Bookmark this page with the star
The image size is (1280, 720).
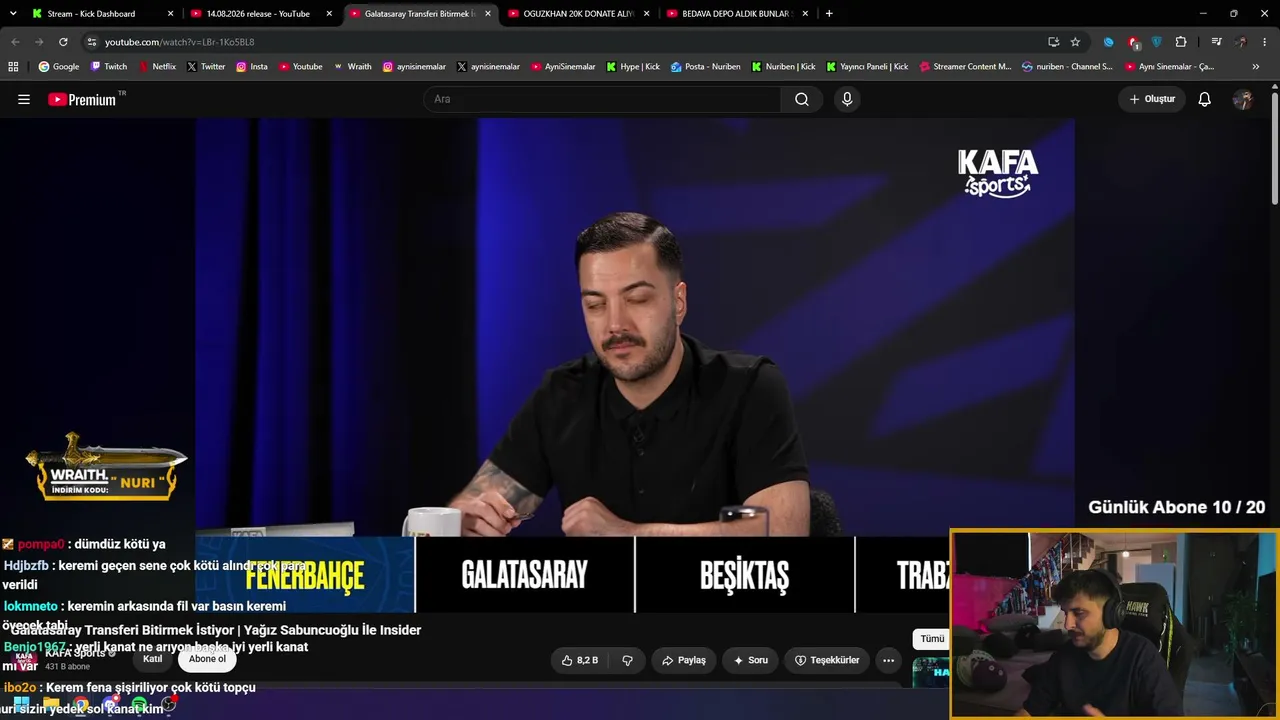[1075, 42]
